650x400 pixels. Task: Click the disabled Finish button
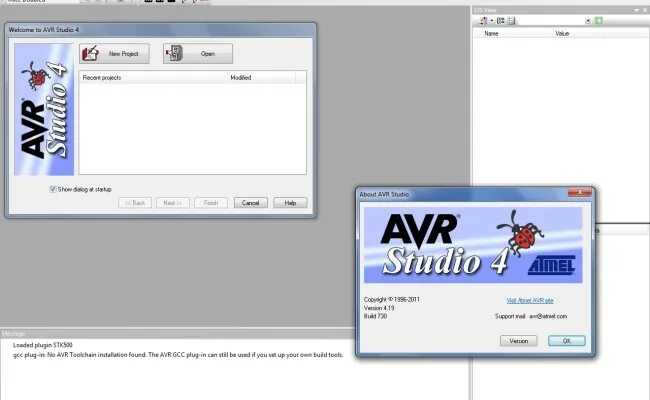click(x=211, y=203)
